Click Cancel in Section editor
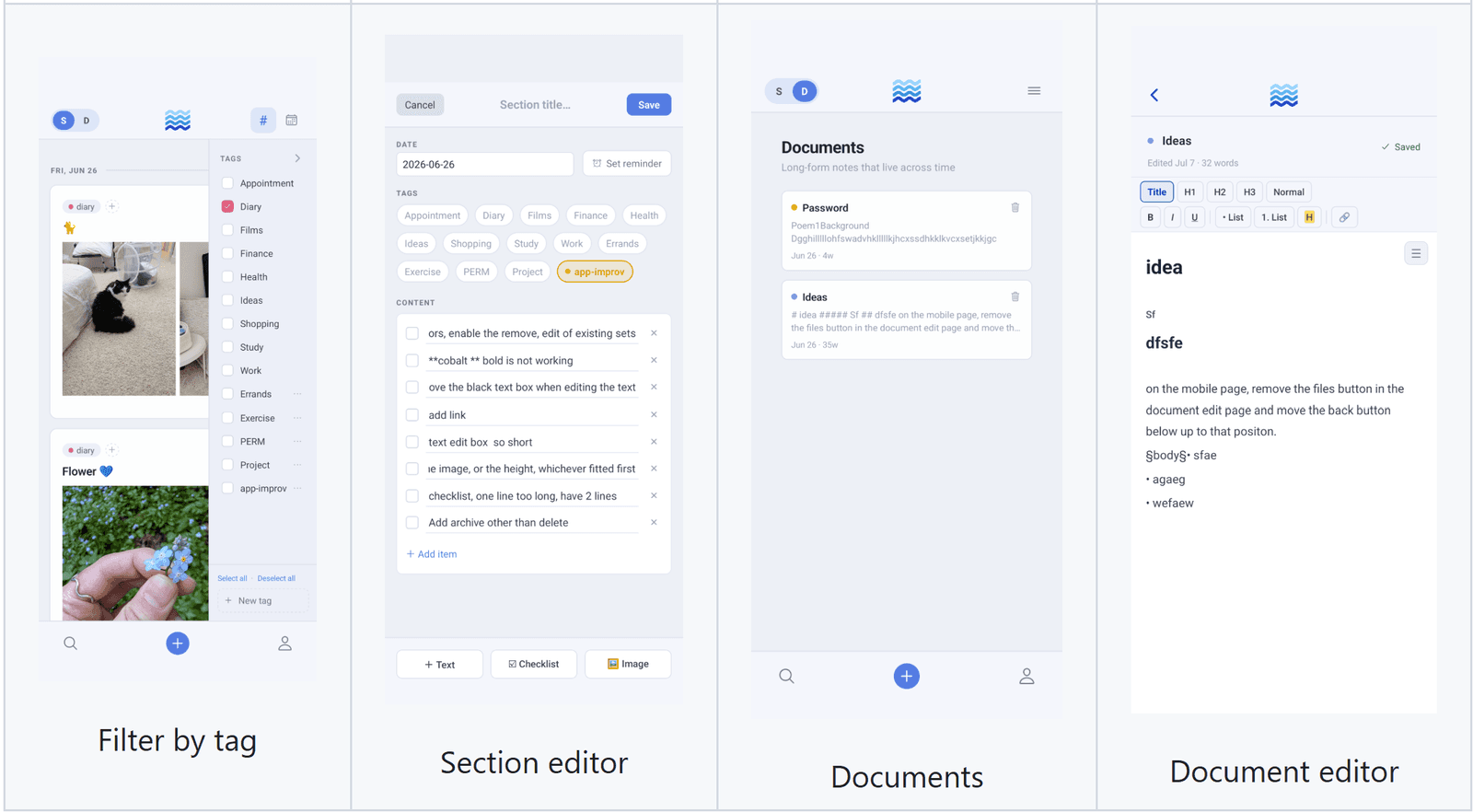Viewport: 1473px width, 812px height. [x=420, y=105]
